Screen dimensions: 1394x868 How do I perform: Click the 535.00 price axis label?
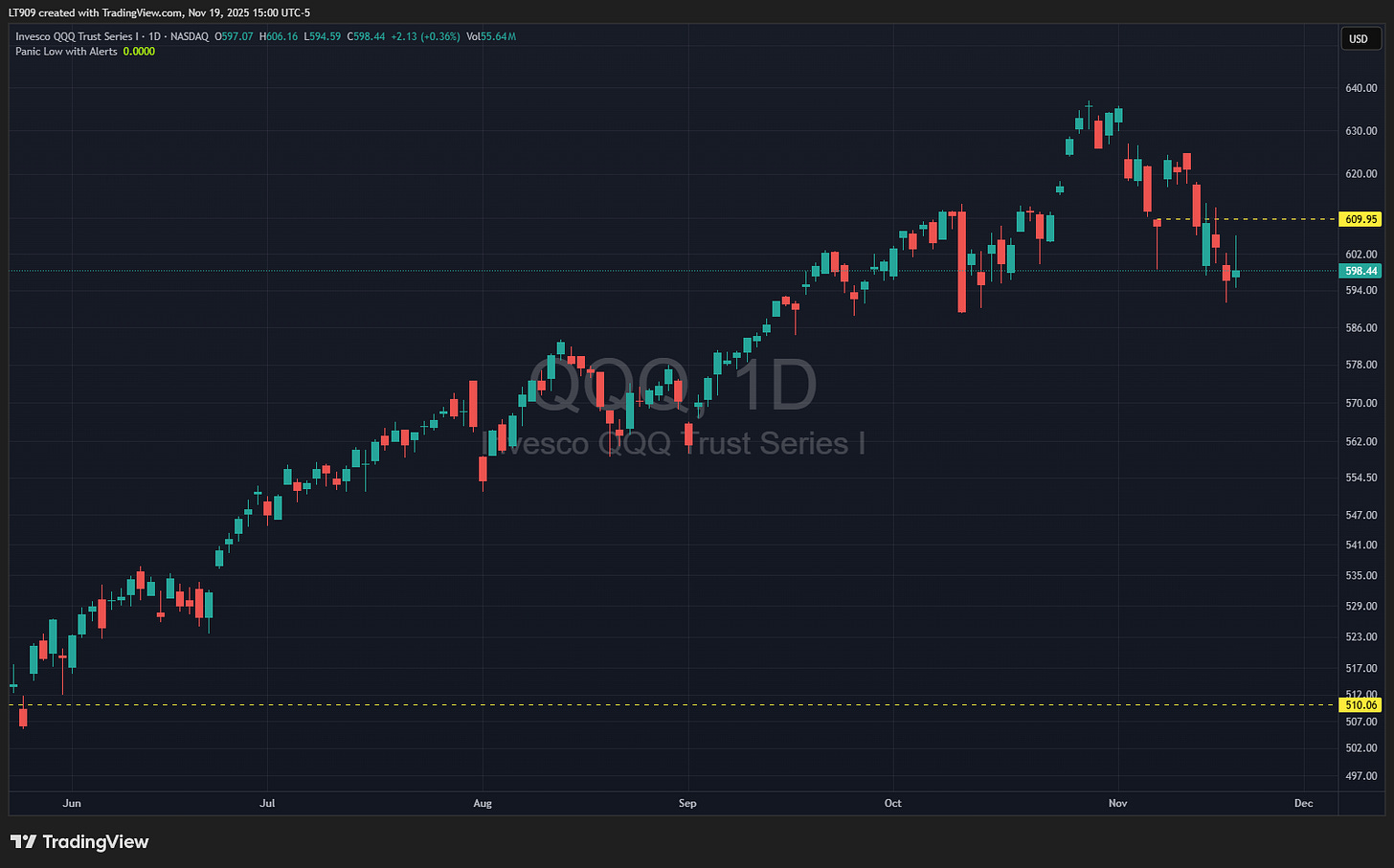click(1361, 576)
